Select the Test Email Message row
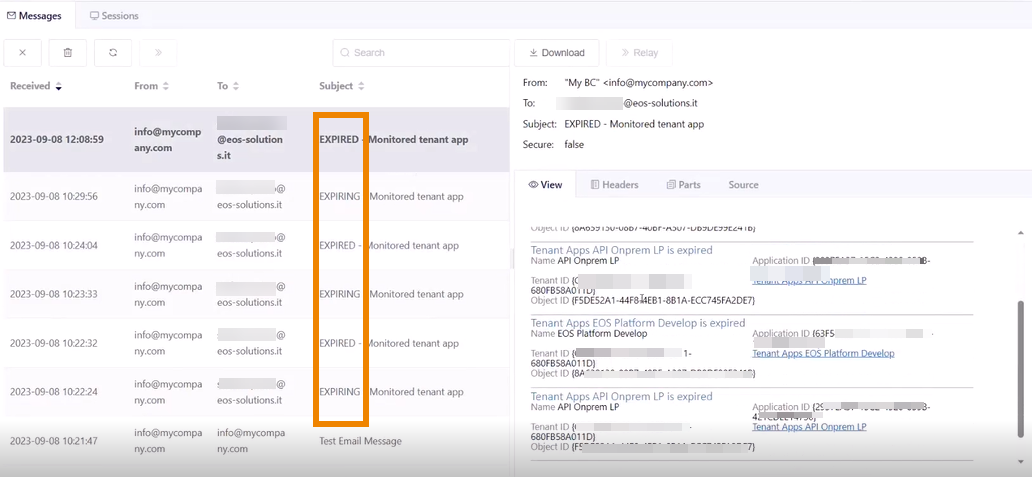Image resolution: width=1032 pixels, height=477 pixels. tap(360, 441)
